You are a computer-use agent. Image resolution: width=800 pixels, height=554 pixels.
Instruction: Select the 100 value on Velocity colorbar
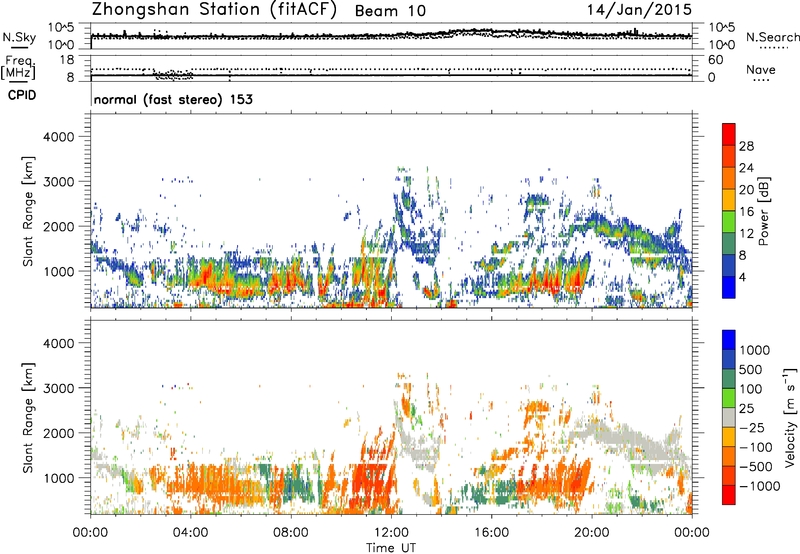click(751, 389)
